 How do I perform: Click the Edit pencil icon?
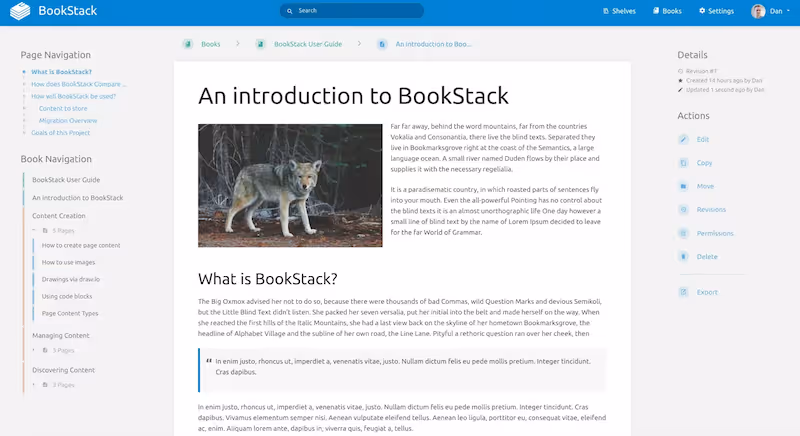click(x=683, y=139)
